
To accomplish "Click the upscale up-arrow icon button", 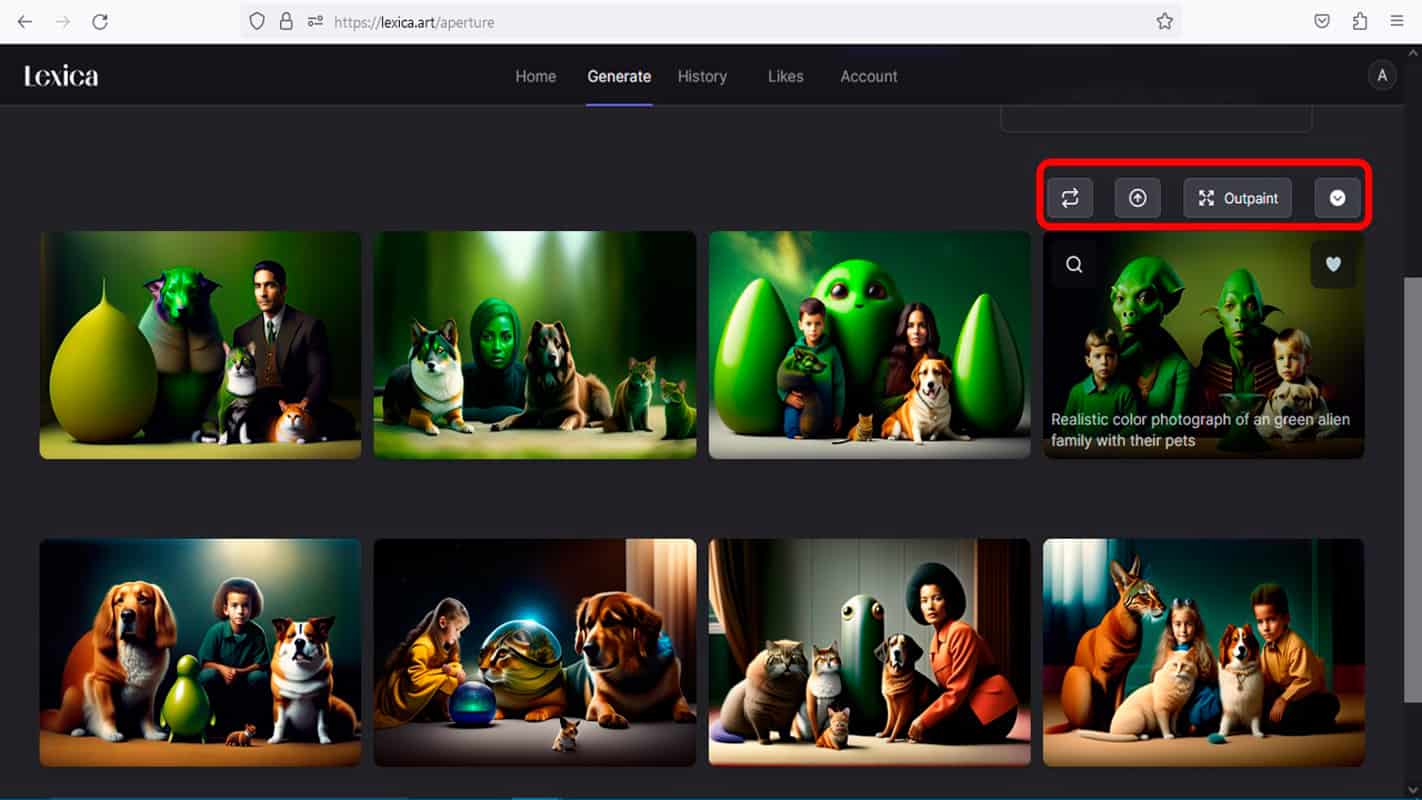I will [1138, 198].
